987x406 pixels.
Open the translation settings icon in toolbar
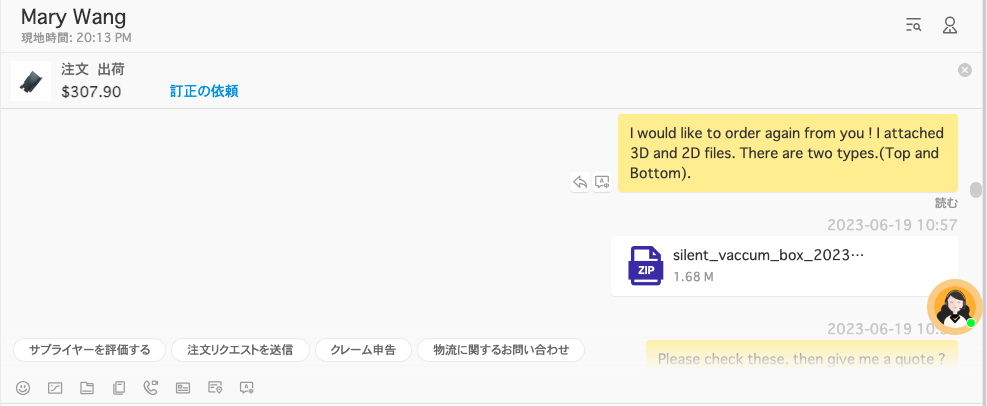point(247,388)
